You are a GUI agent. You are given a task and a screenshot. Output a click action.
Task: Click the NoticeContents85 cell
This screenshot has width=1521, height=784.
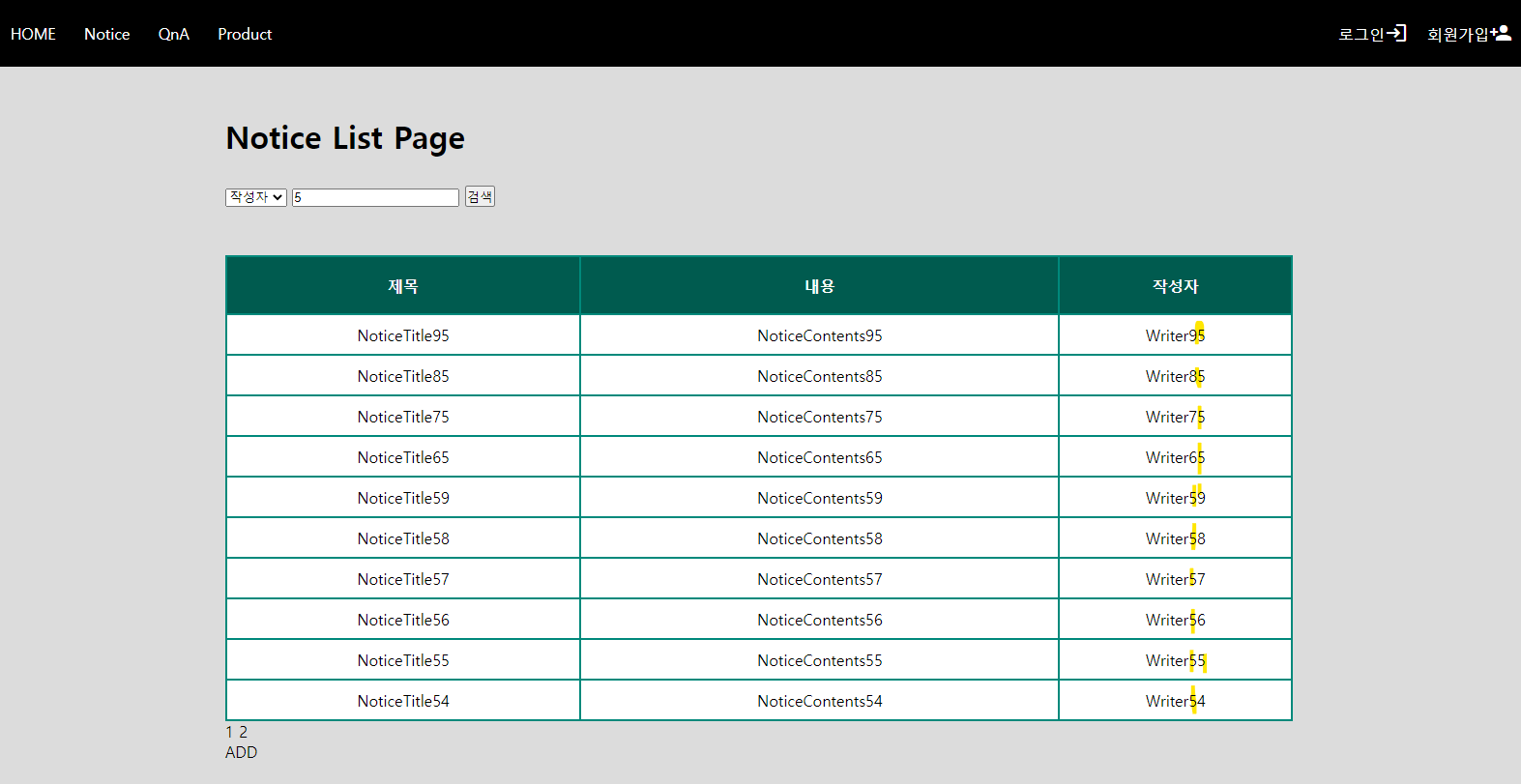pos(820,376)
